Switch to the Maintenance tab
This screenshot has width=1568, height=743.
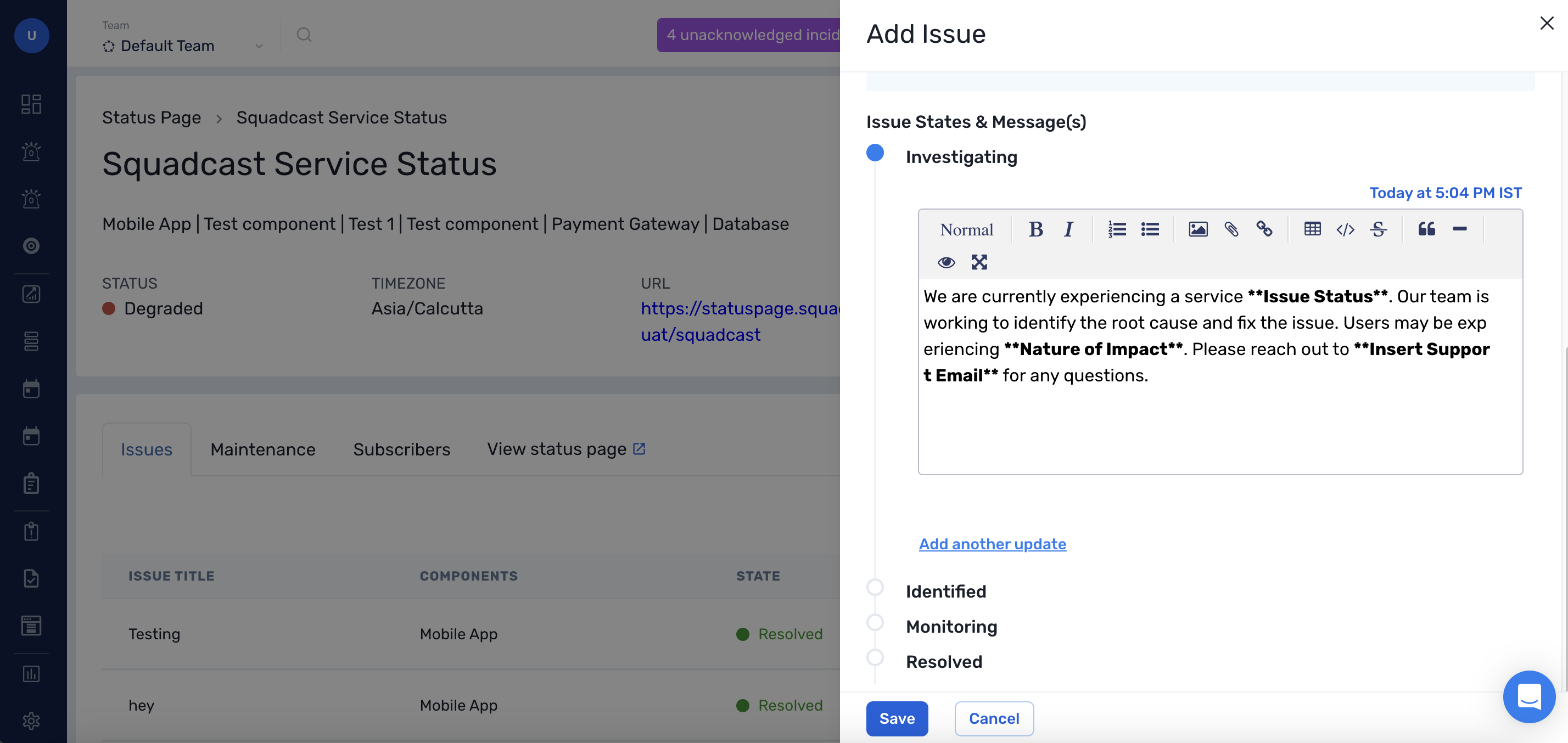[262, 449]
